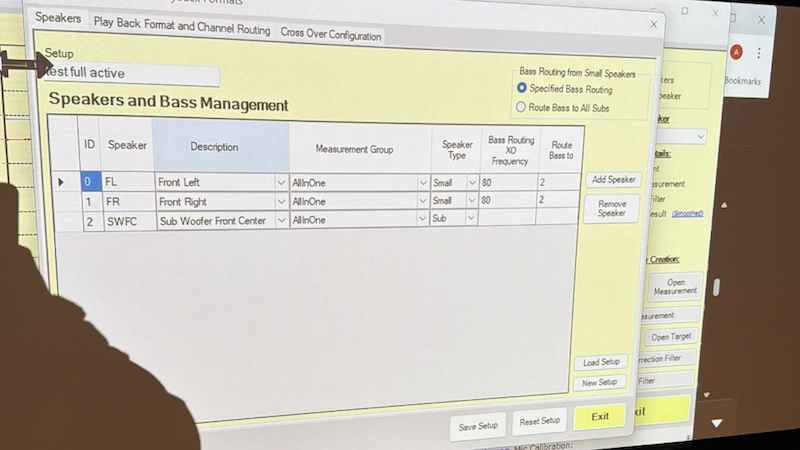Viewport: 800px width, 450px height.
Task: Open the Cross Over Configuration tab
Action: click(x=330, y=35)
